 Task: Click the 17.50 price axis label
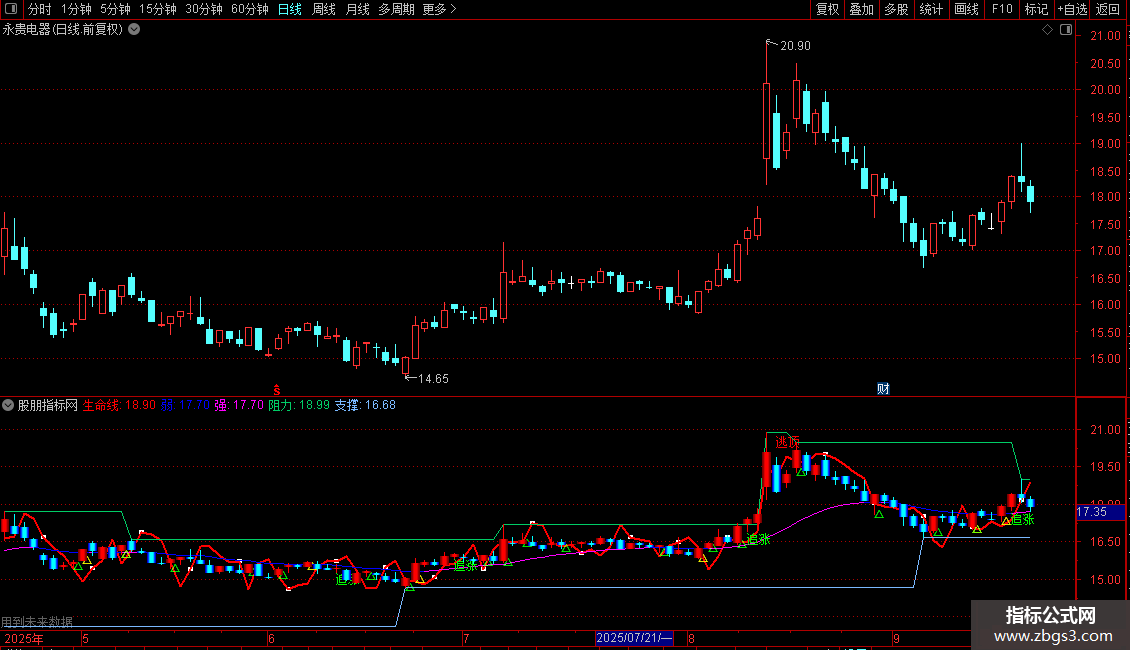click(1105, 225)
